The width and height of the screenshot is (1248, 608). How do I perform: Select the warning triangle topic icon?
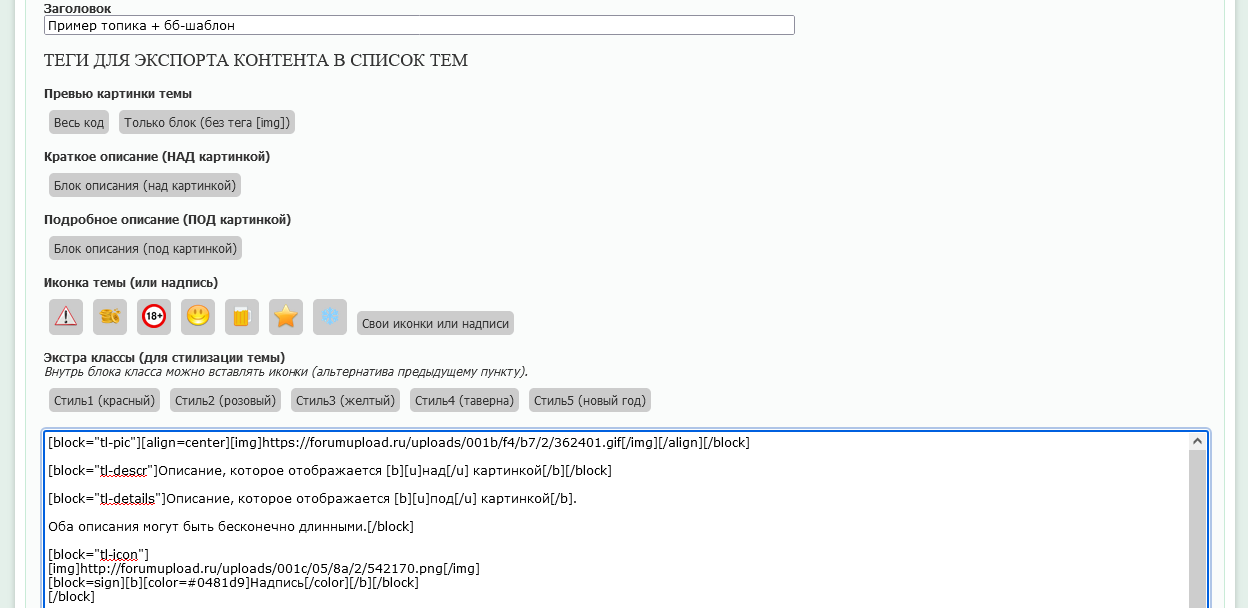pyautogui.click(x=66, y=317)
